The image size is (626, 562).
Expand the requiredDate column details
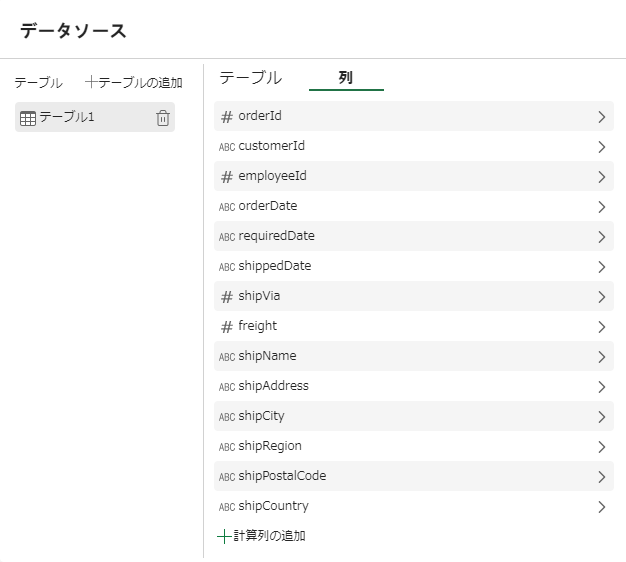(x=601, y=237)
